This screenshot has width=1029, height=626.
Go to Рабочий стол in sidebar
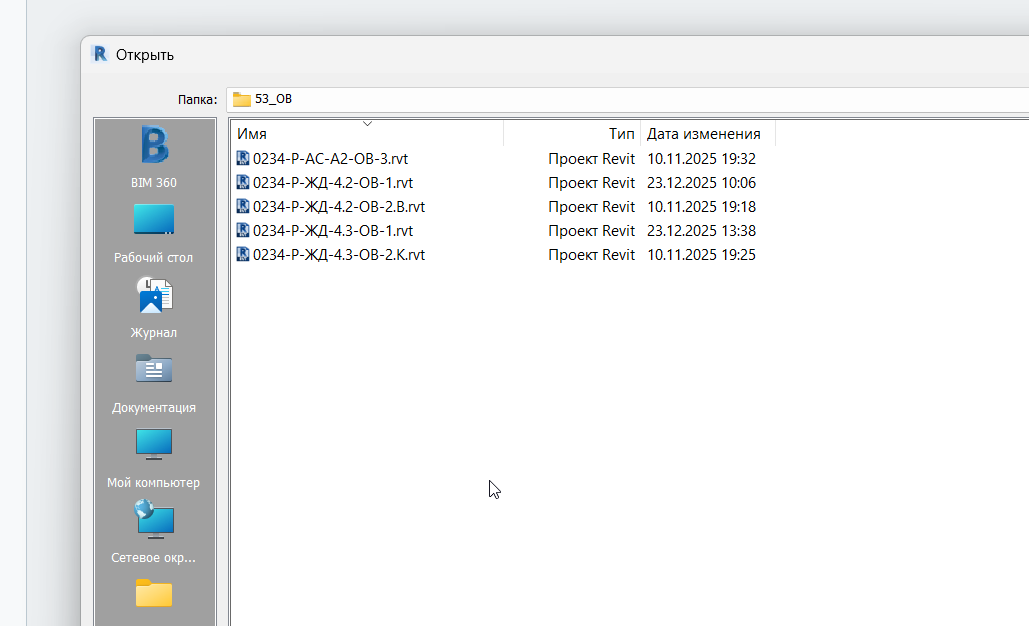[154, 234]
